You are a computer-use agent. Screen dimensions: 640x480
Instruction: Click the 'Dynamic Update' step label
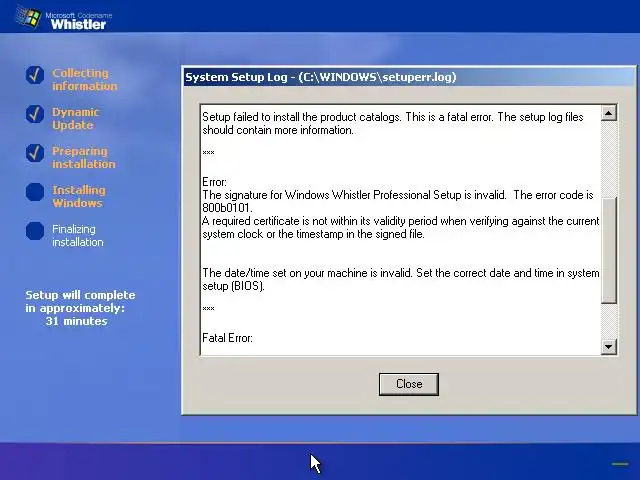tap(76, 118)
